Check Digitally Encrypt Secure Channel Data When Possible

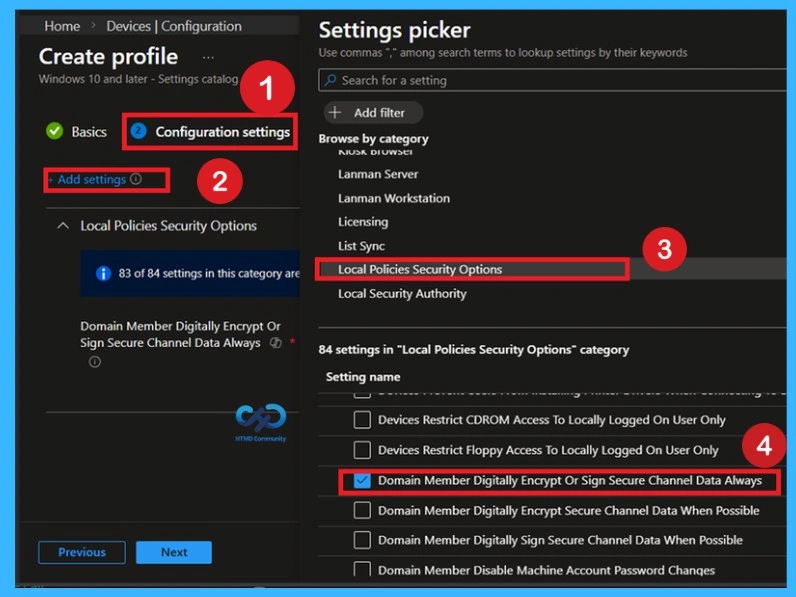pyautogui.click(x=362, y=510)
